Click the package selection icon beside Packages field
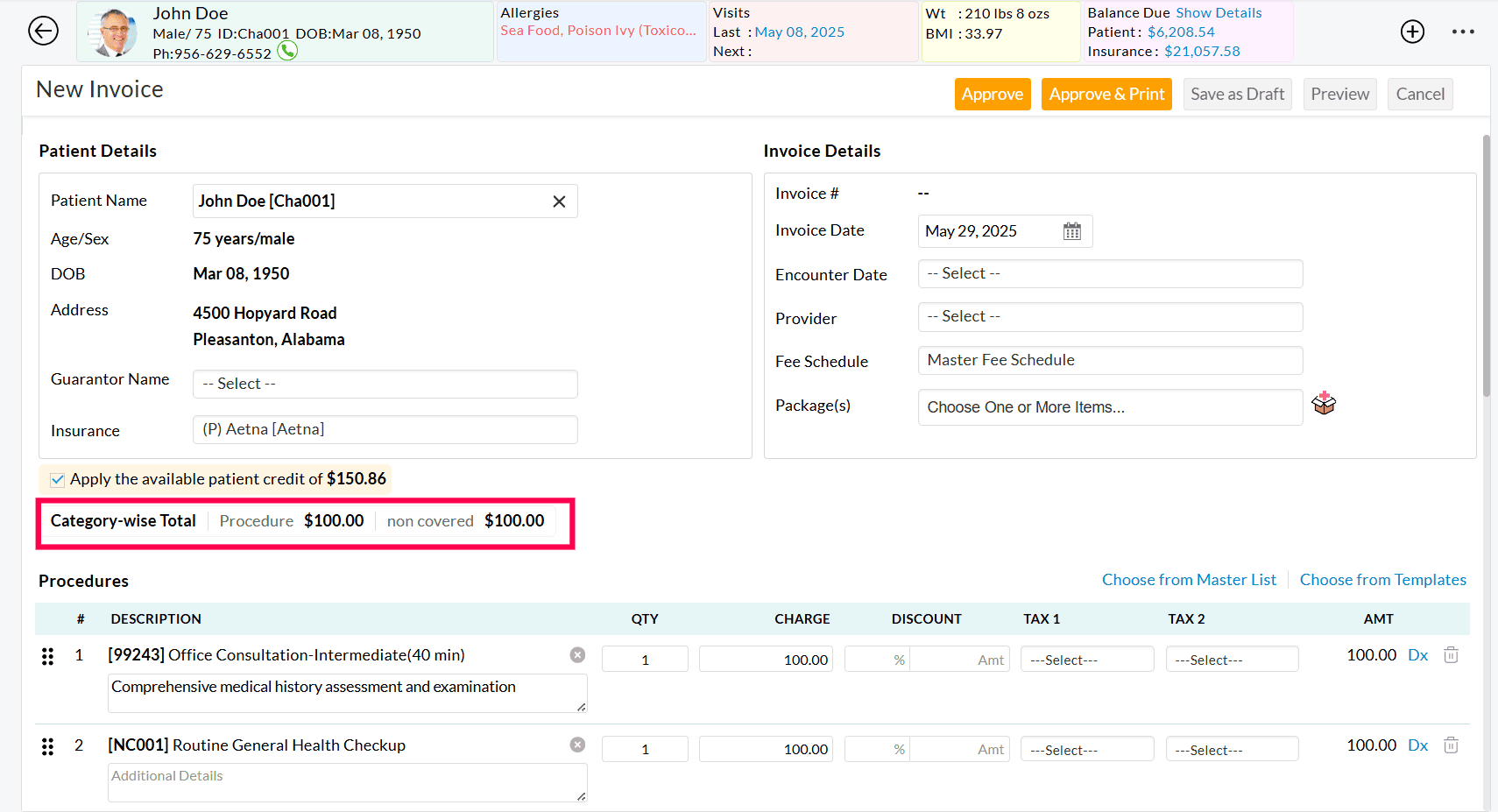The height and width of the screenshot is (812, 1498). [1324, 403]
